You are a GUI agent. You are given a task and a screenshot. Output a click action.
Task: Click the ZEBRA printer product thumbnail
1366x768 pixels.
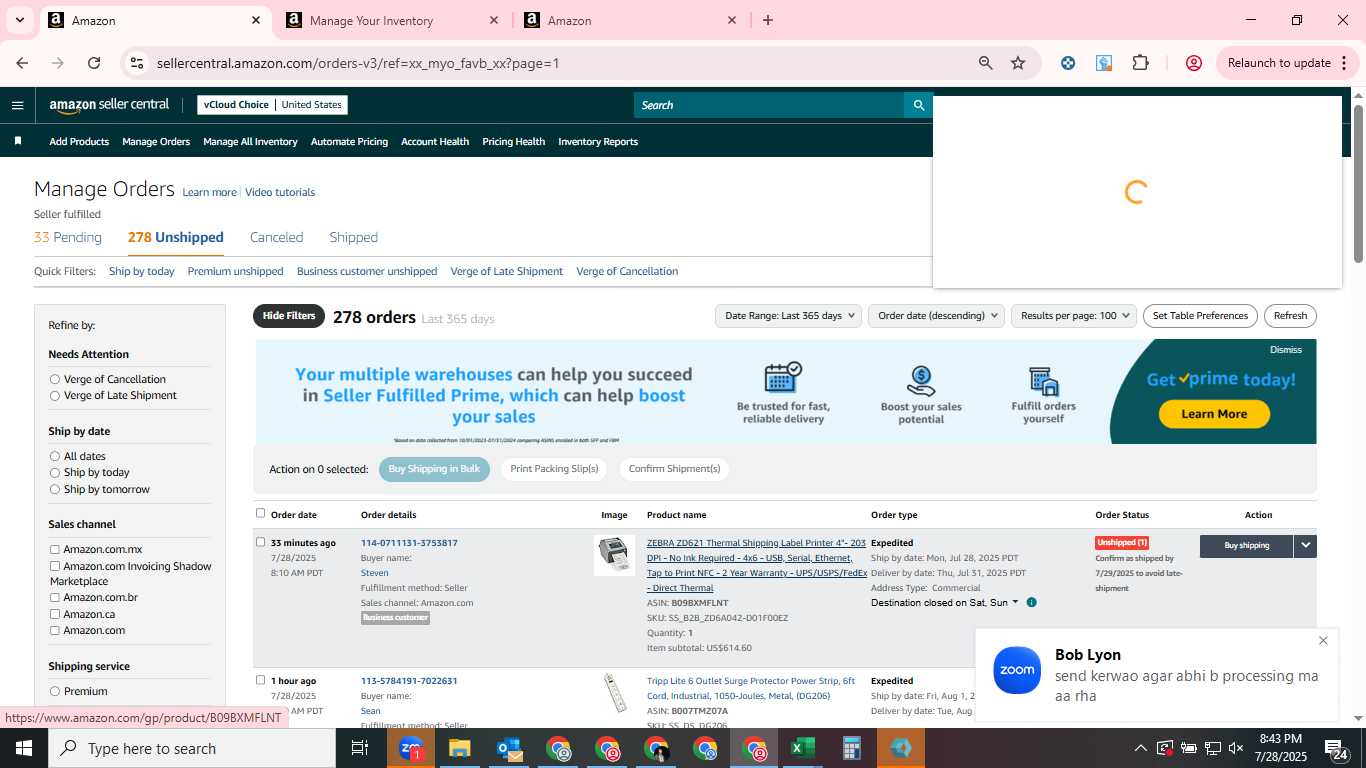click(x=614, y=556)
